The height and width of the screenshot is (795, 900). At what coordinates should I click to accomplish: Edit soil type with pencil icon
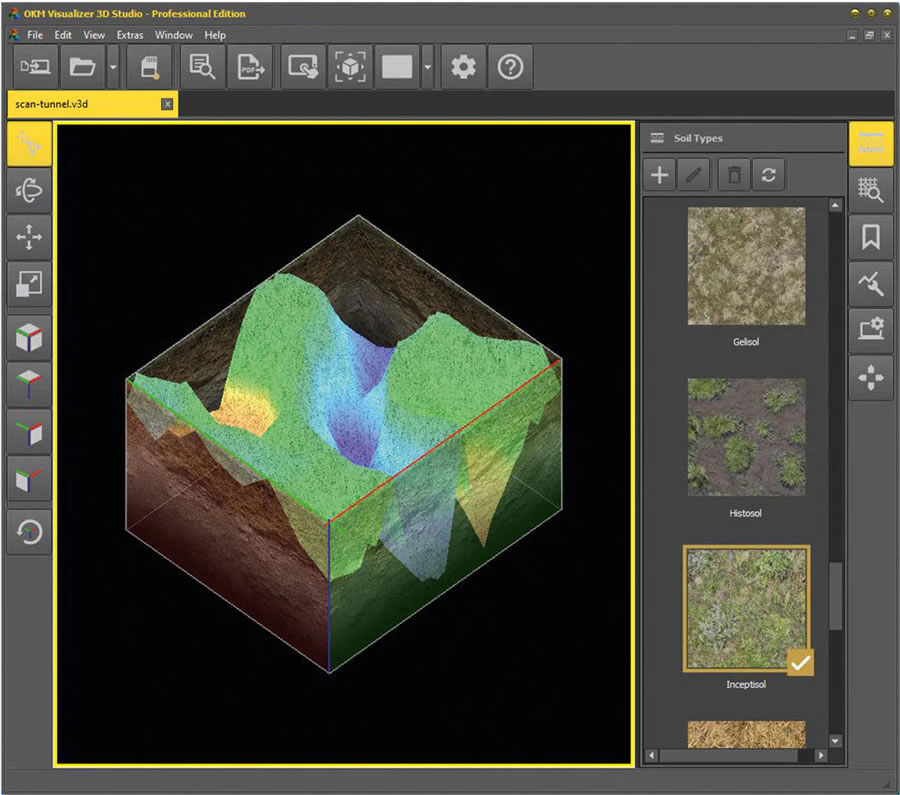(693, 174)
